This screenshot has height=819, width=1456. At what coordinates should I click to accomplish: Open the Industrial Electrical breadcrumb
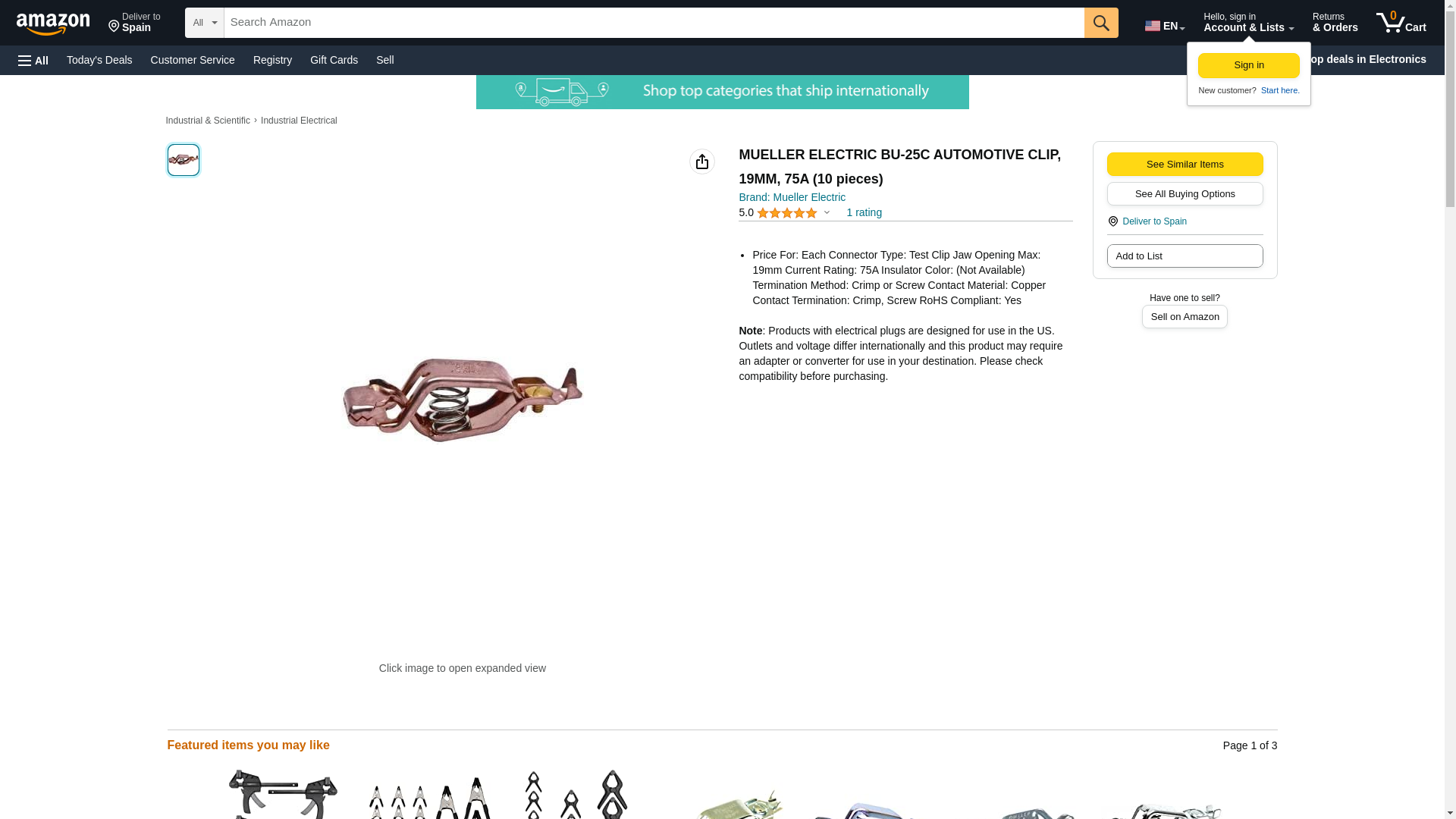[299, 121]
